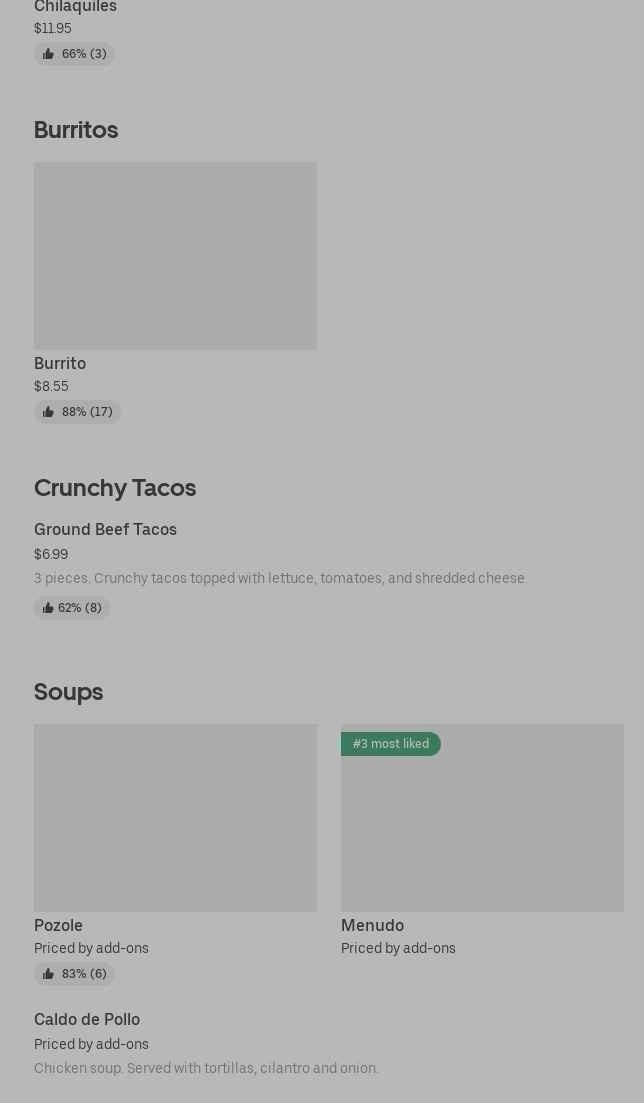The height and width of the screenshot is (1103, 644).
Task: Click the $8.55 Burrito price
Action: (x=51, y=386)
